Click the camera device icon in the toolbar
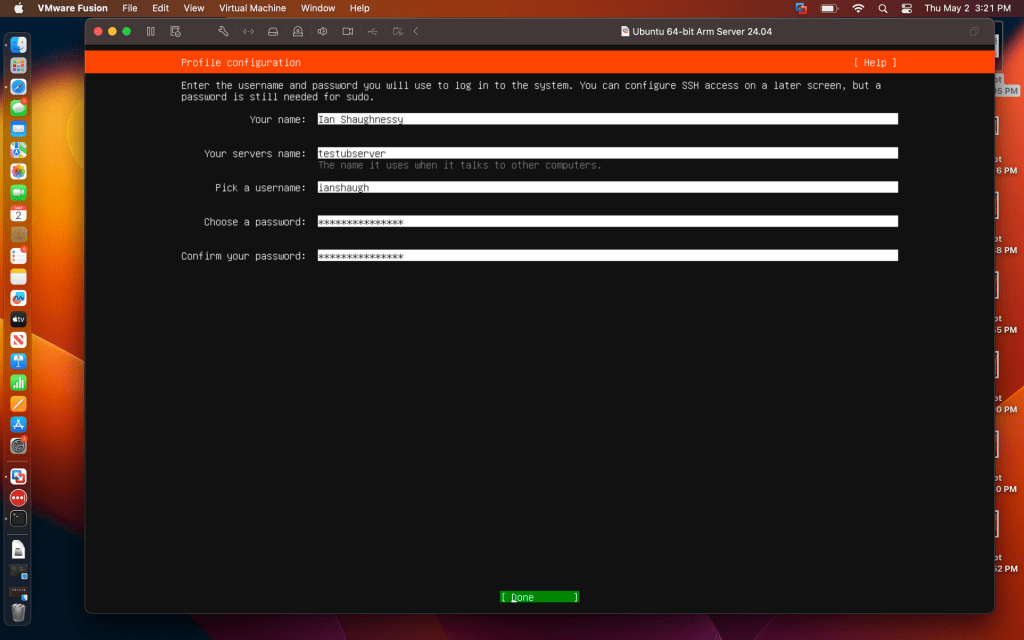 pyautogui.click(x=347, y=32)
